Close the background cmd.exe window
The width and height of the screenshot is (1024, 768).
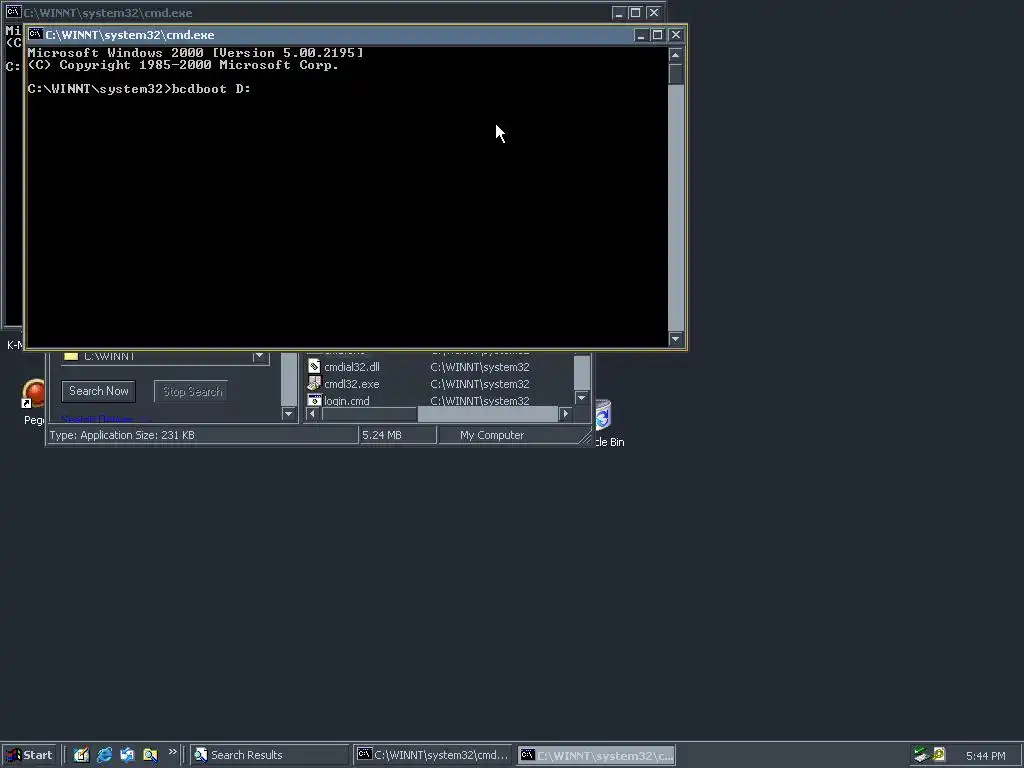coord(654,12)
